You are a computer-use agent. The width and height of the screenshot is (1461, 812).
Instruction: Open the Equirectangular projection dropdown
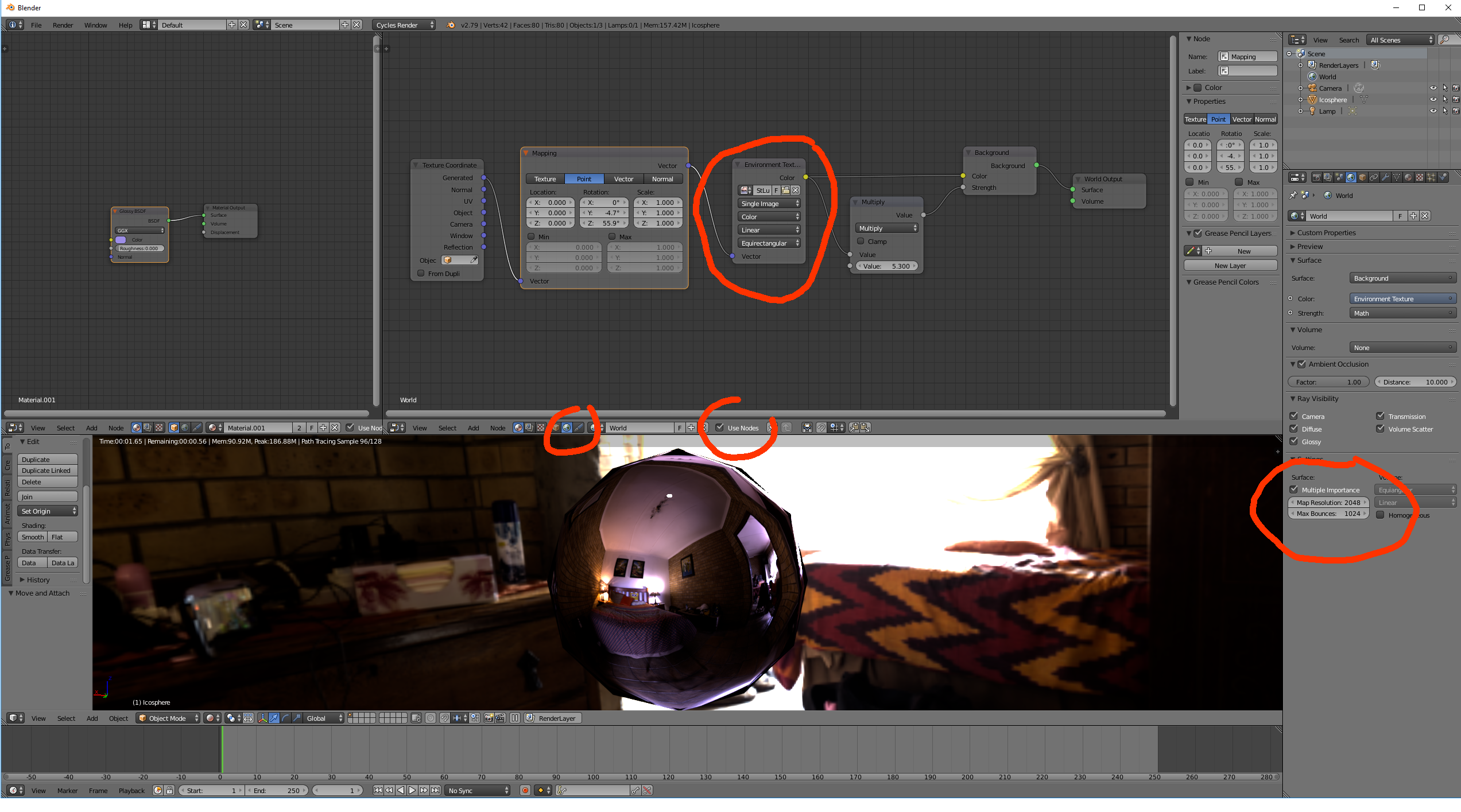769,243
